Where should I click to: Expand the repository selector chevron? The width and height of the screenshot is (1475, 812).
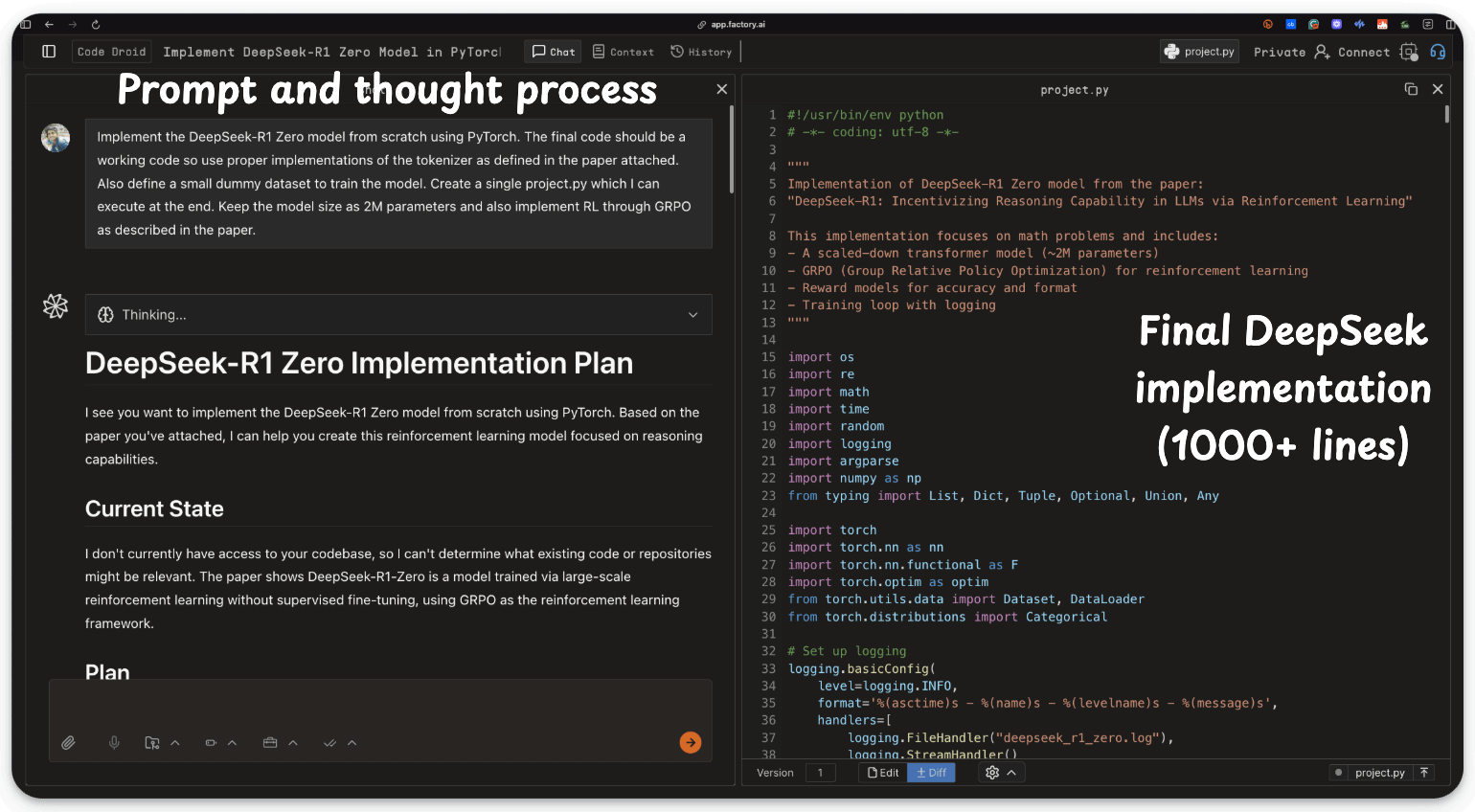point(175,743)
